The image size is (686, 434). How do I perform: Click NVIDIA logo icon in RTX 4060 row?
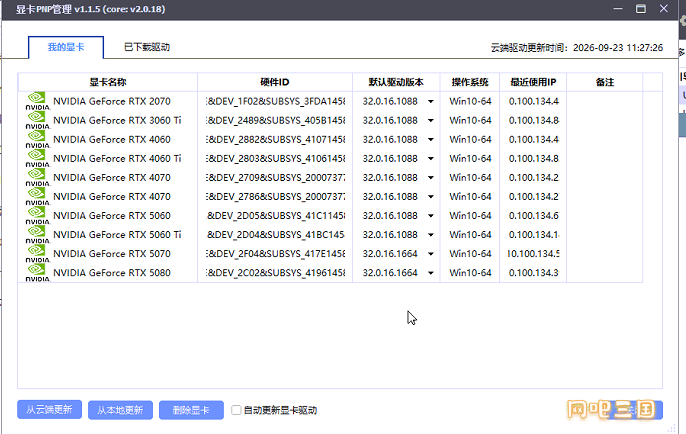pyautogui.click(x=38, y=139)
